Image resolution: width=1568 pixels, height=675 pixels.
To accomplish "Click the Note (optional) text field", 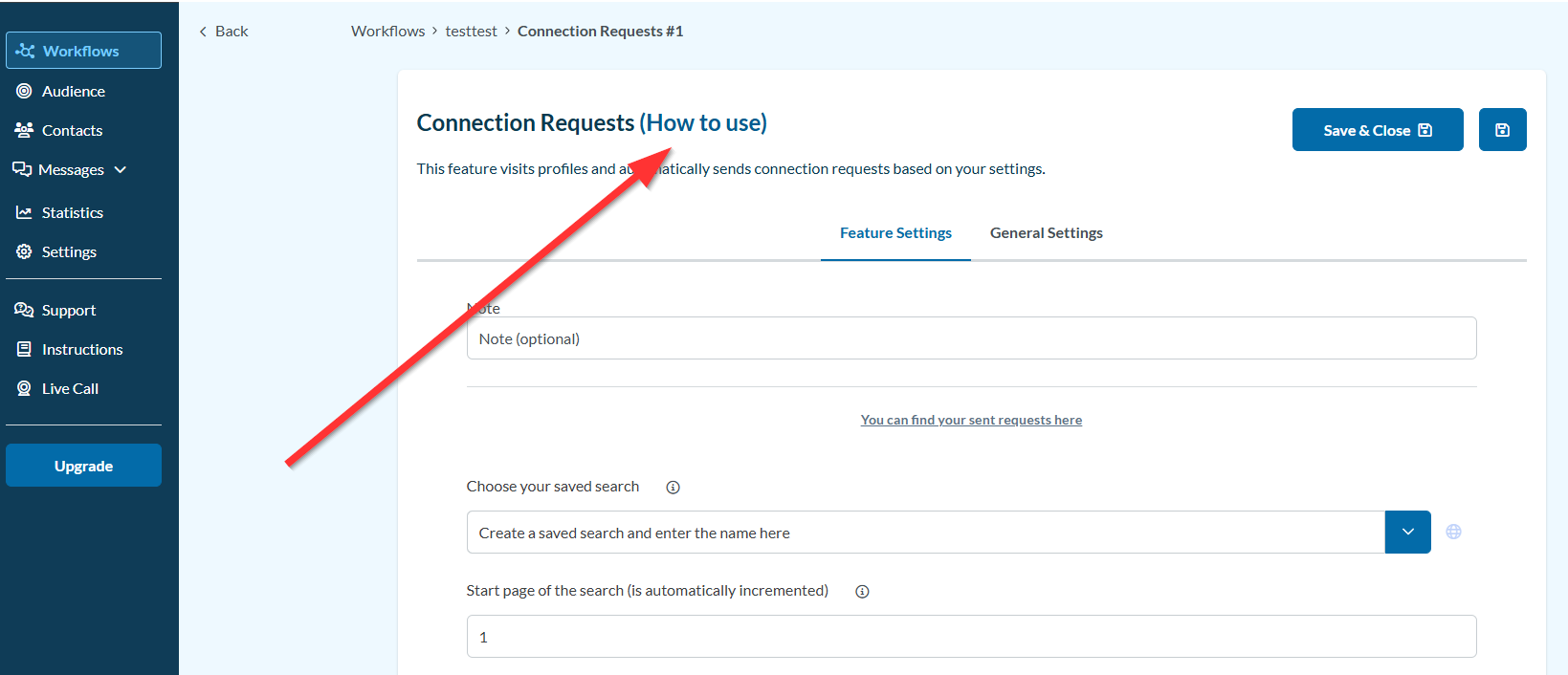I will pos(971,338).
